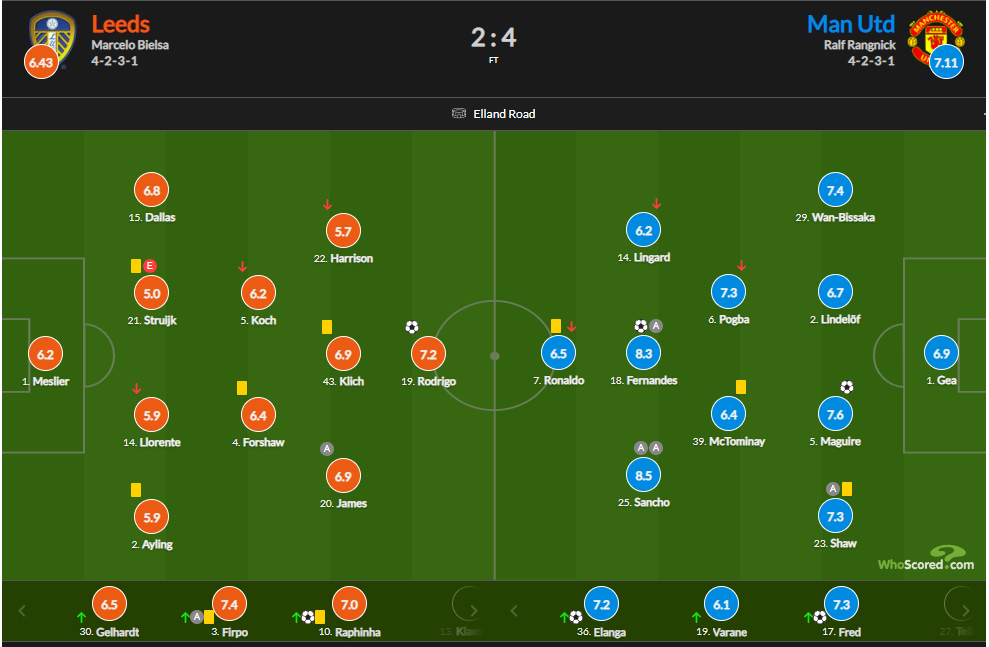Click the assist icon above James
989x647 pixels.
[326, 449]
